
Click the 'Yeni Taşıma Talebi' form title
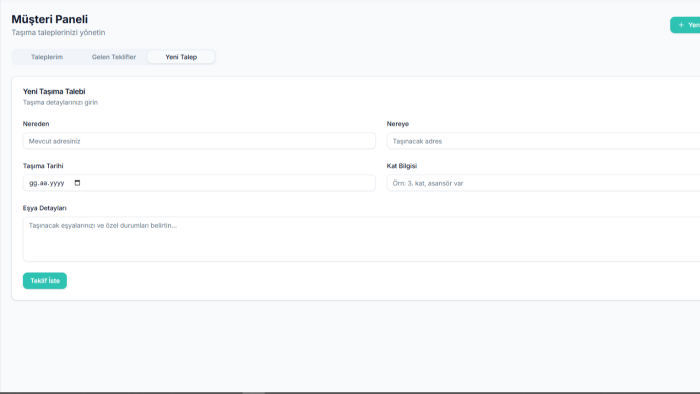coord(54,91)
